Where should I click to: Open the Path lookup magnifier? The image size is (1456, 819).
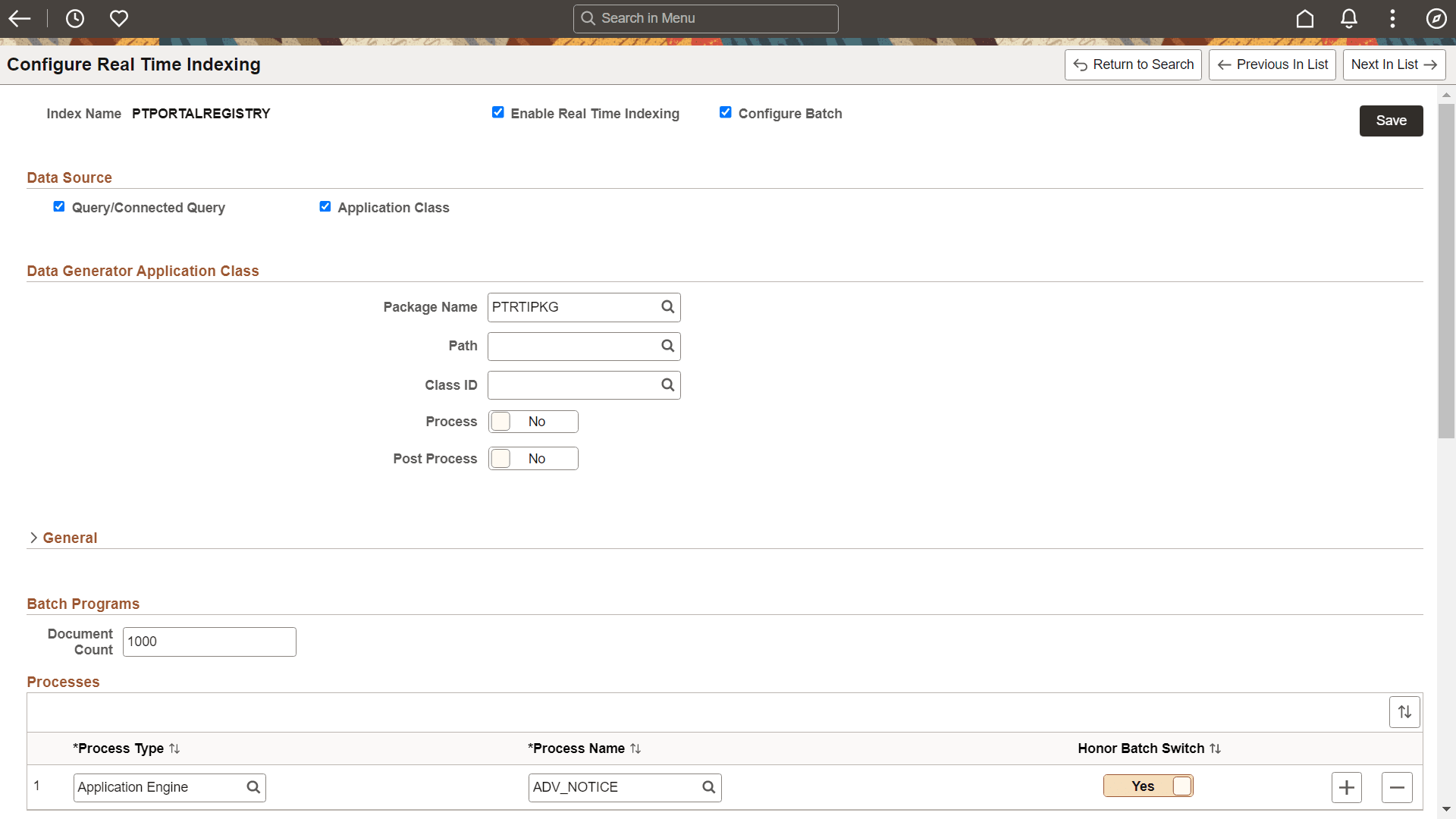tap(667, 346)
